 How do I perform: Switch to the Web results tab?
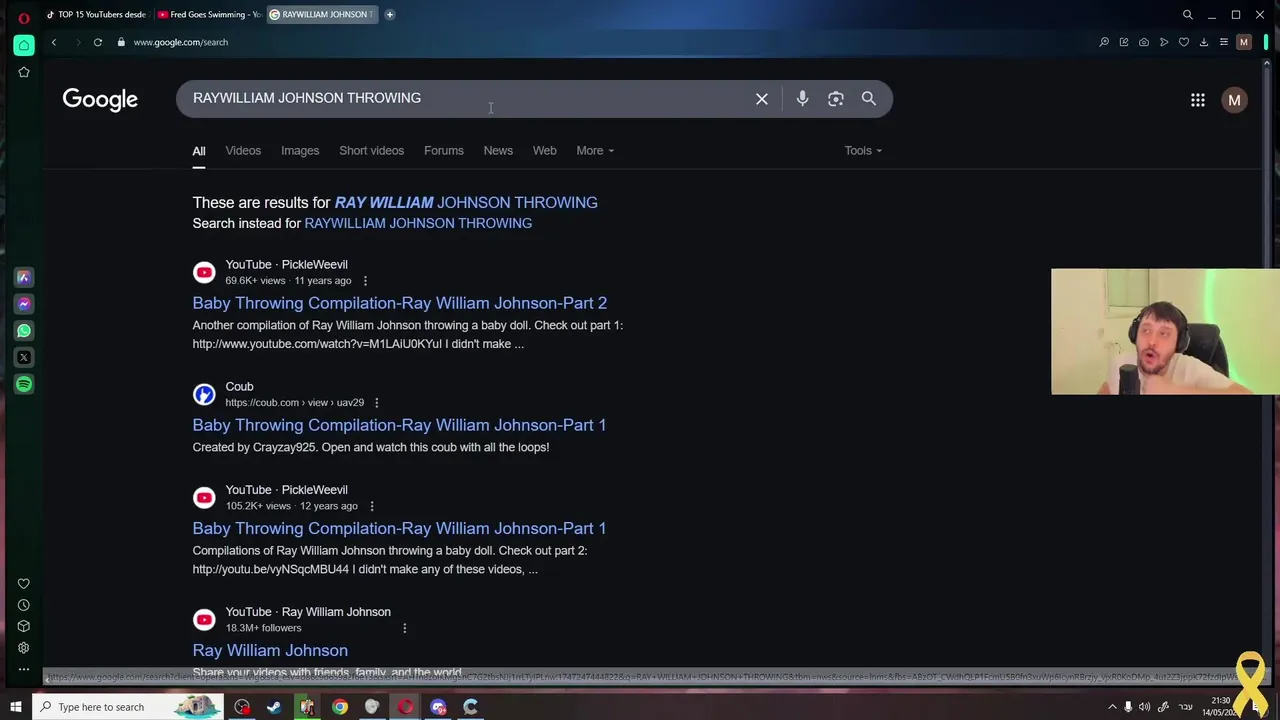pos(544,151)
